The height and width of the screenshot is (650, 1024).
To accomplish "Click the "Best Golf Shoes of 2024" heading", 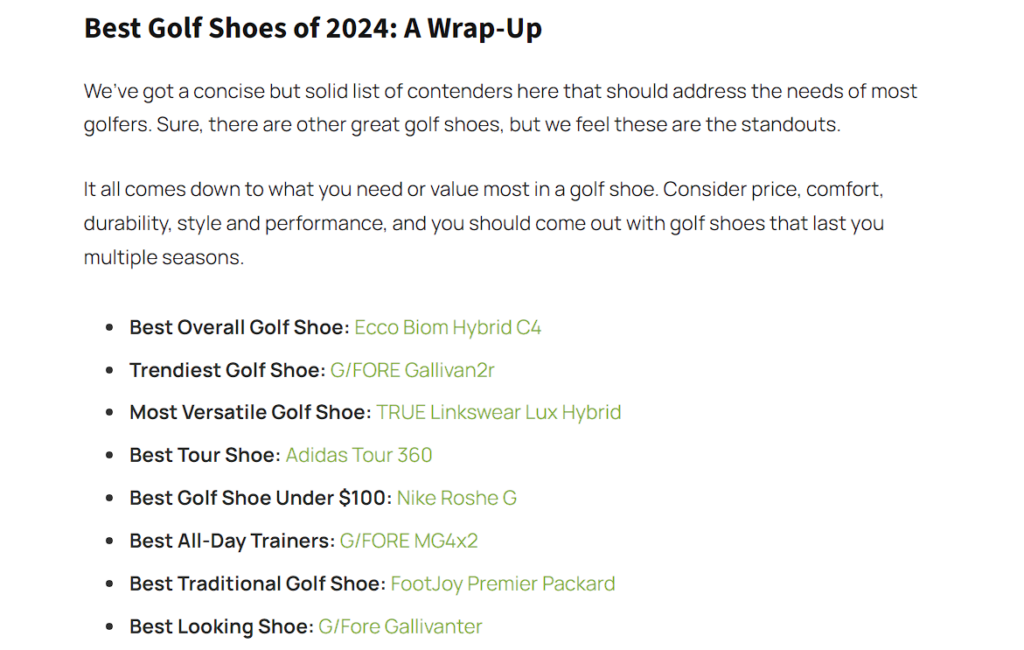I will 313,28.
